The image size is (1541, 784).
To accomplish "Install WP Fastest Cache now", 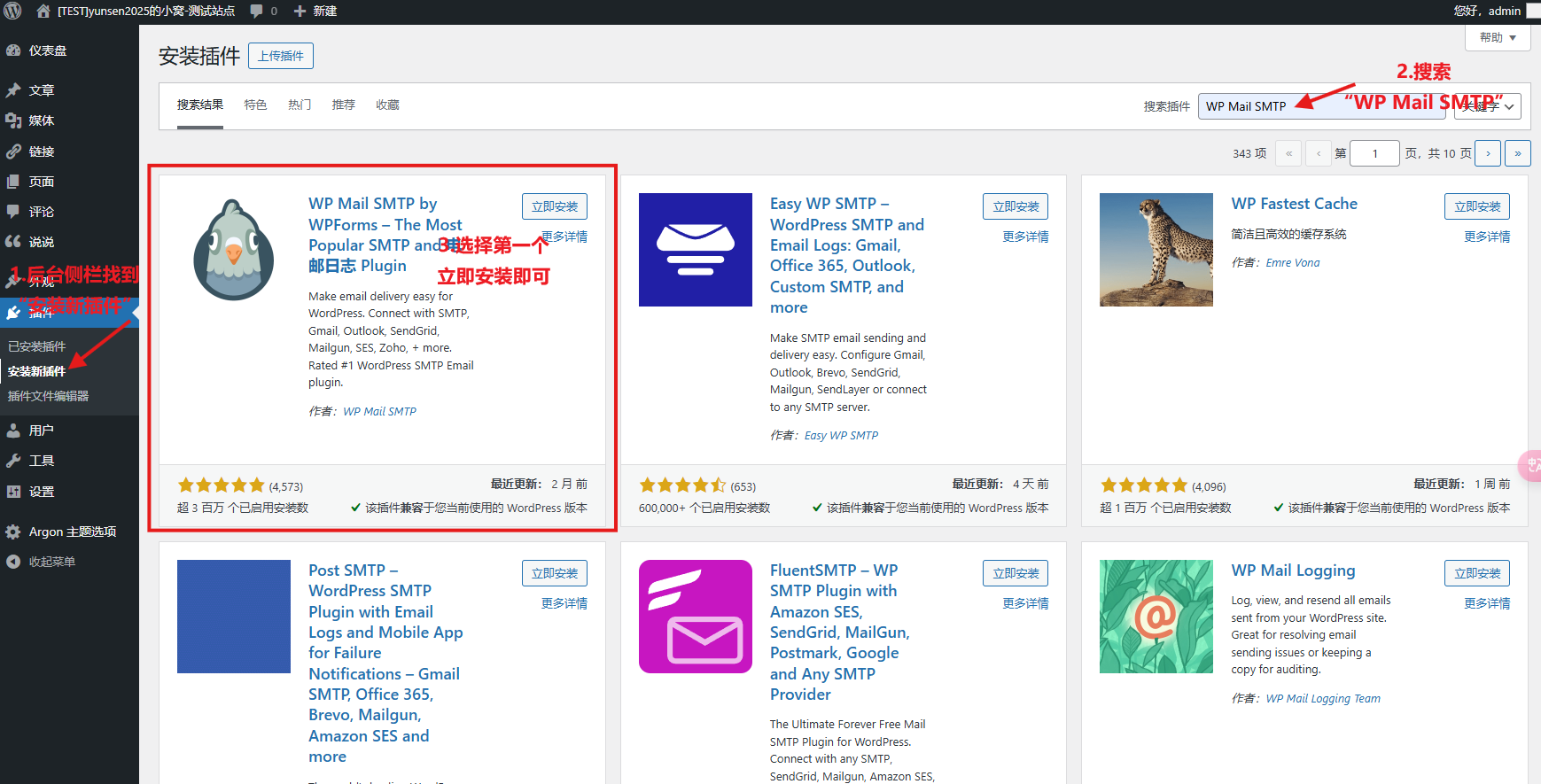I will [1477, 206].
